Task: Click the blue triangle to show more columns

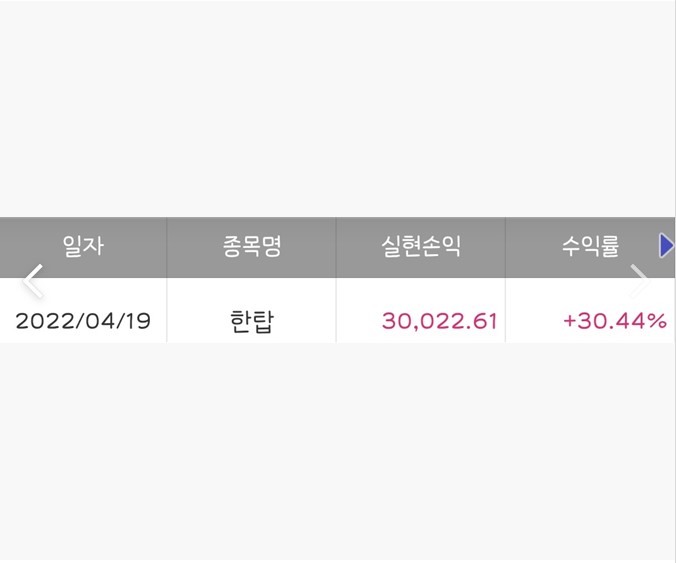Action: [666, 245]
